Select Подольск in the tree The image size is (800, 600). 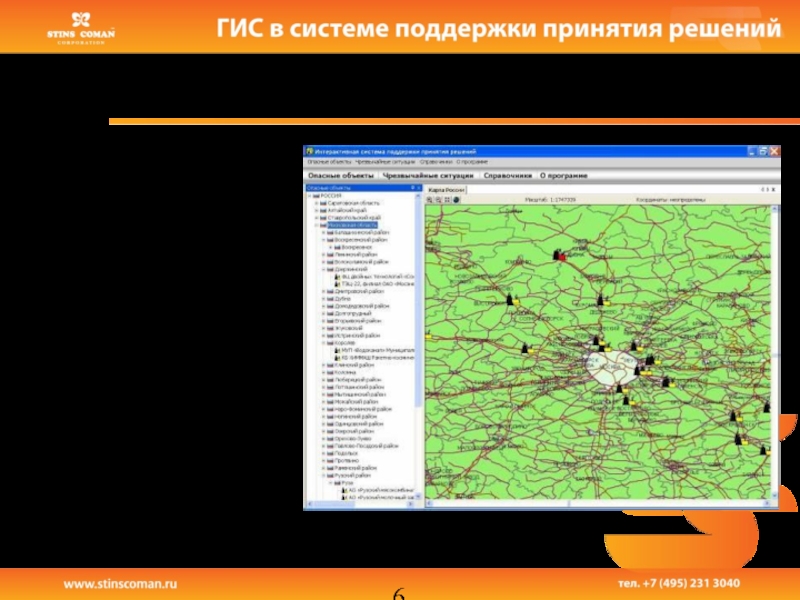point(346,454)
